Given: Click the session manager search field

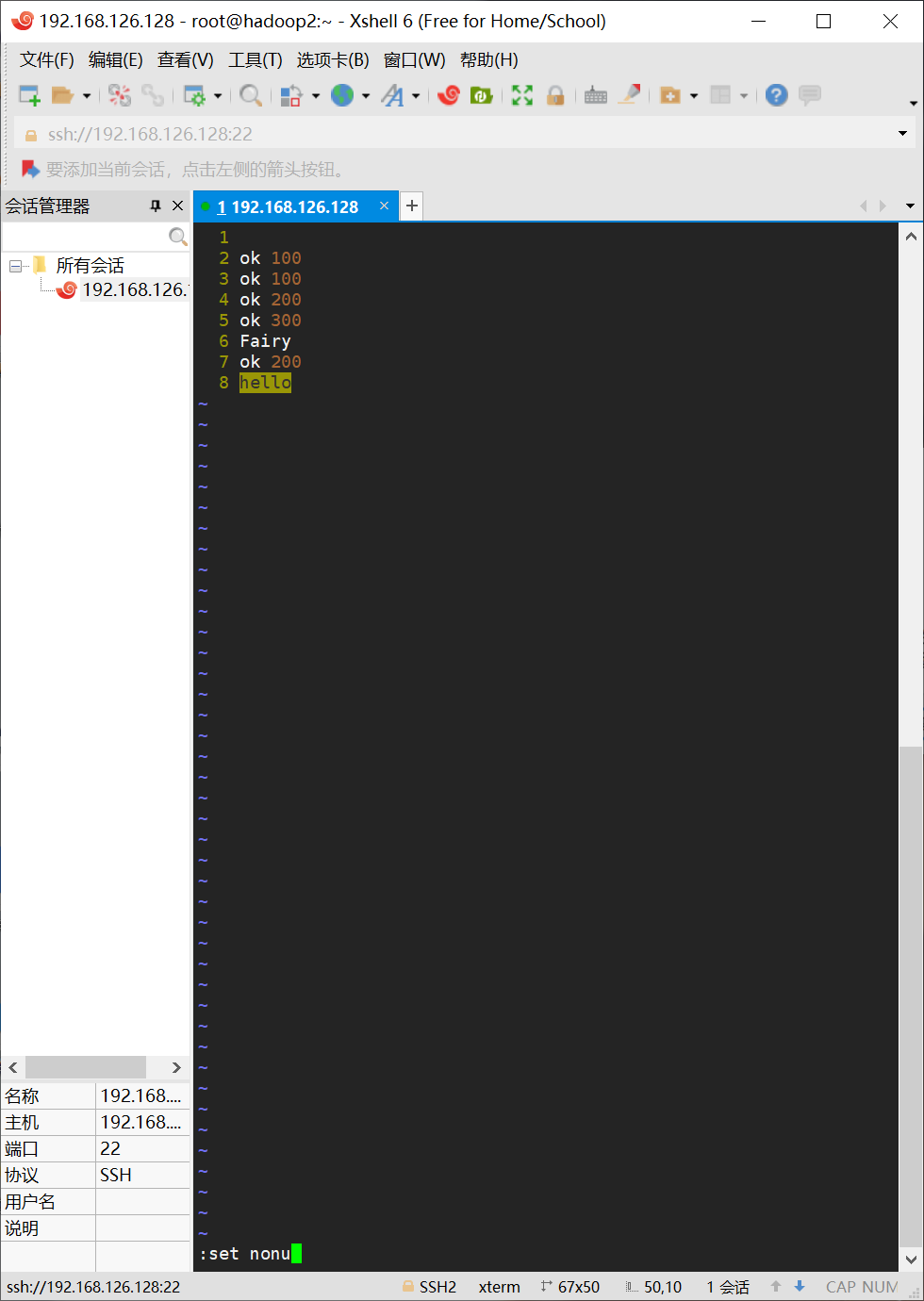Looking at the screenshot, I should 85,237.
